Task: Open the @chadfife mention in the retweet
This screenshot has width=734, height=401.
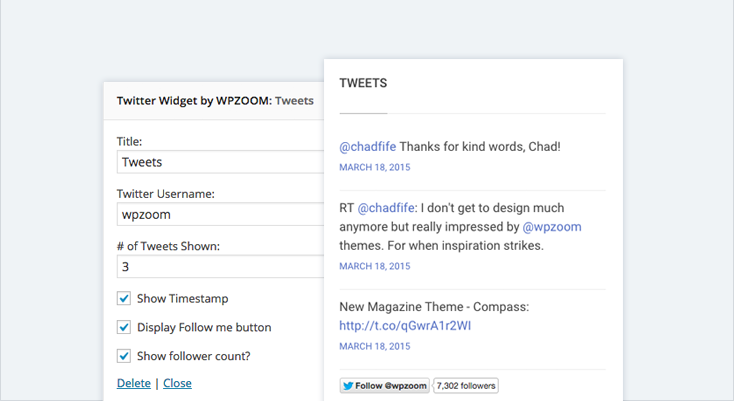Action: point(386,208)
